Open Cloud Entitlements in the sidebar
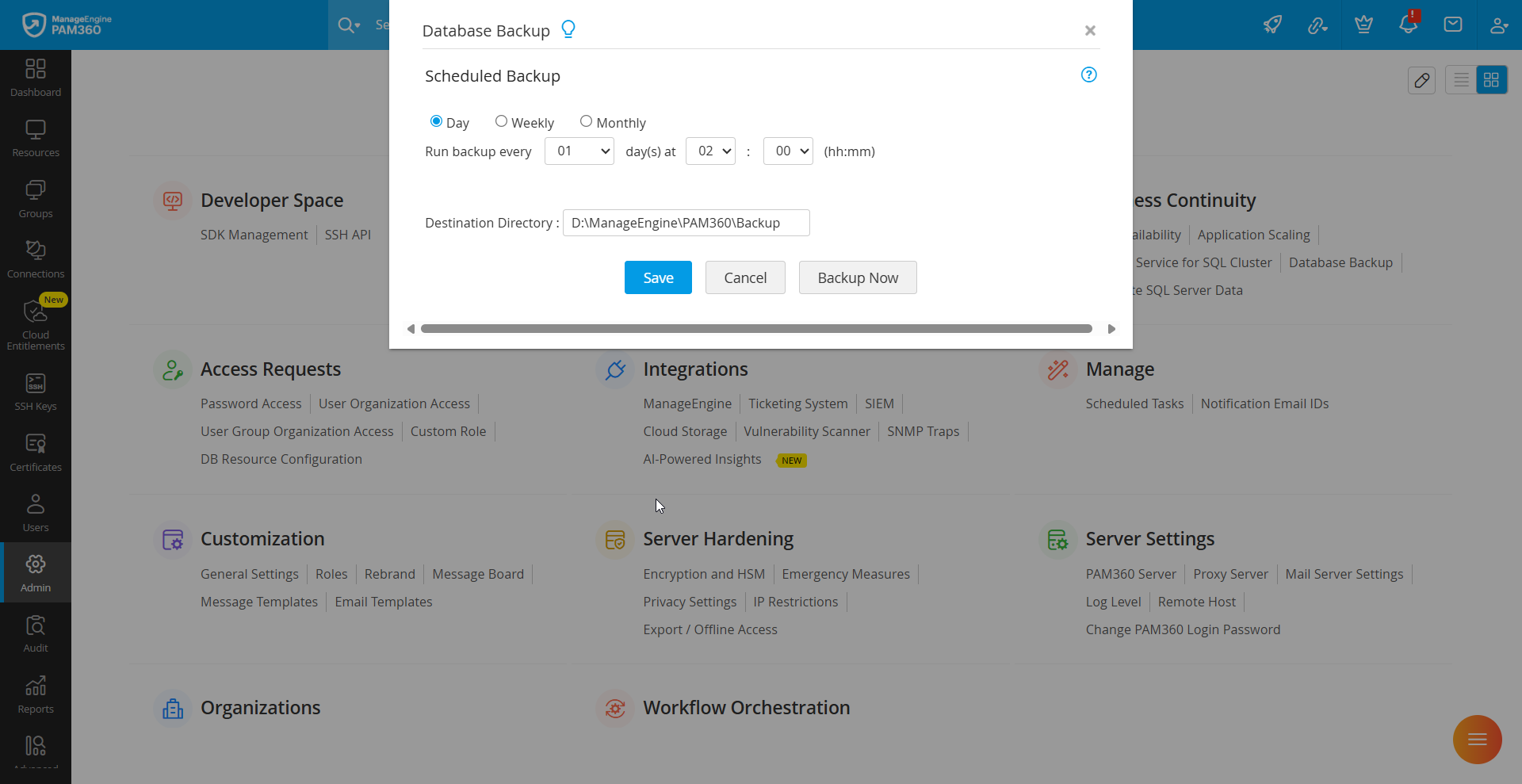This screenshot has width=1522, height=784. click(36, 323)
